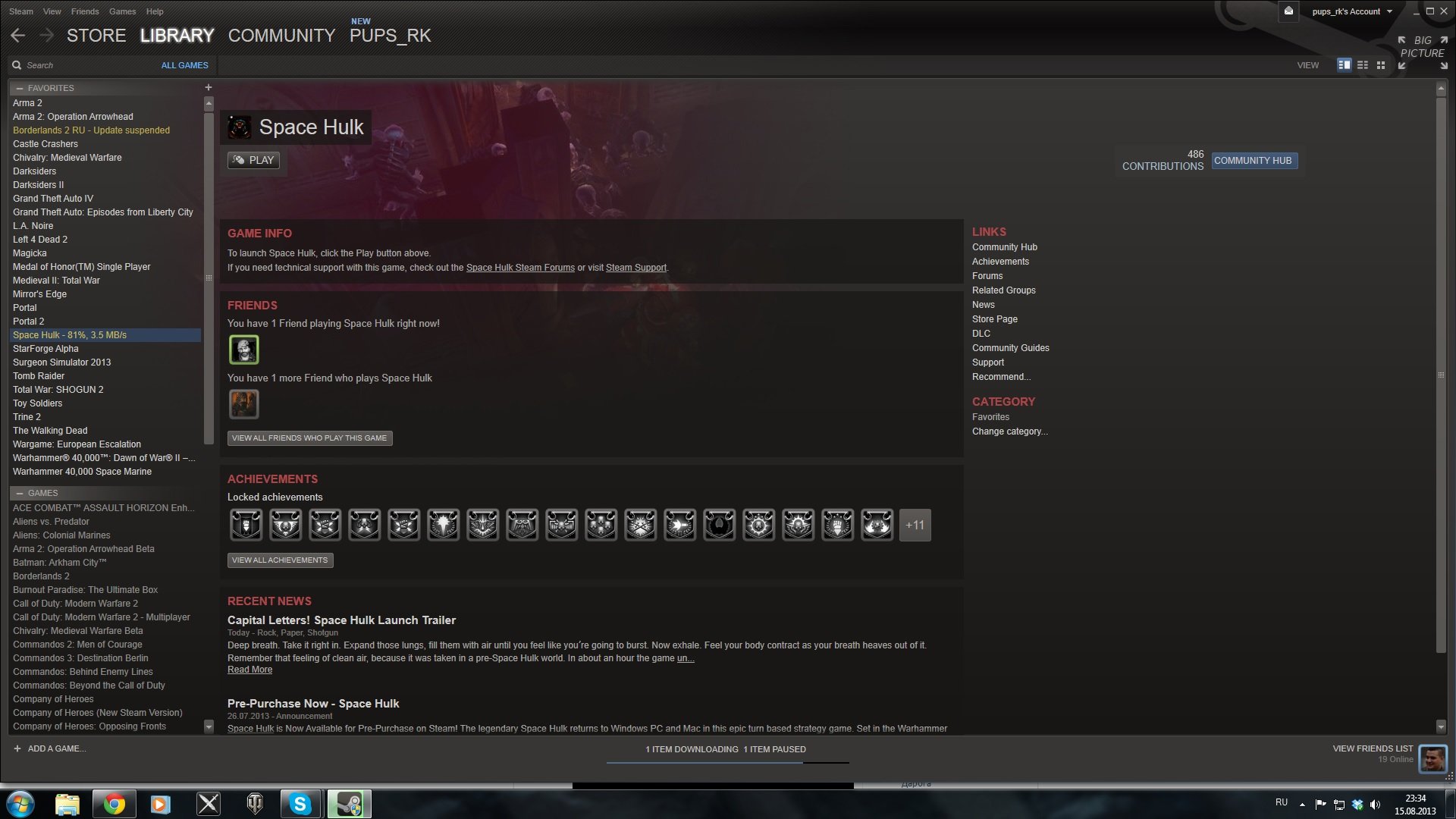
Task: Open avatar of friend currently playing Space Hulk
Action: click(244, 350)
